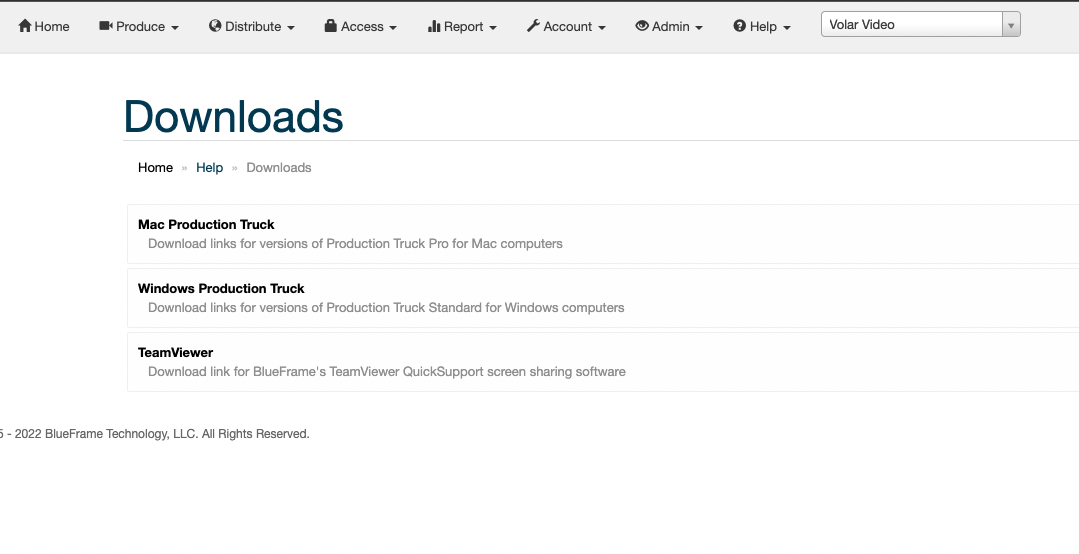Open the TeamViewer download link
Image resolution: width=1079 pixels, height=554 pixels.
coord(175,353)
